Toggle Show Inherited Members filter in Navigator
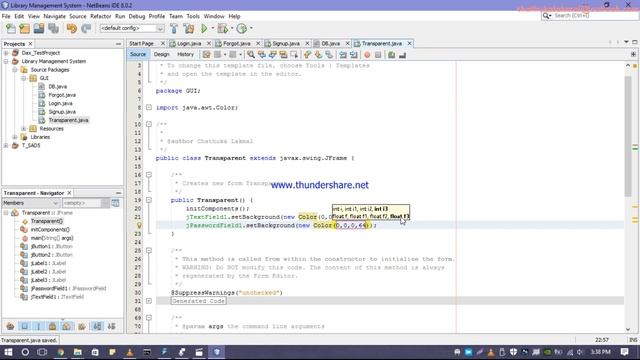Viewport: 640px width, 360px height. click(x=10, y=326)
